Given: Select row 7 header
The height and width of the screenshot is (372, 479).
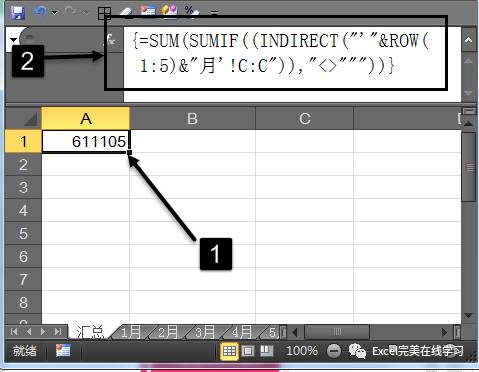Looking at the screenshot, I should click(x=23, y=279).
